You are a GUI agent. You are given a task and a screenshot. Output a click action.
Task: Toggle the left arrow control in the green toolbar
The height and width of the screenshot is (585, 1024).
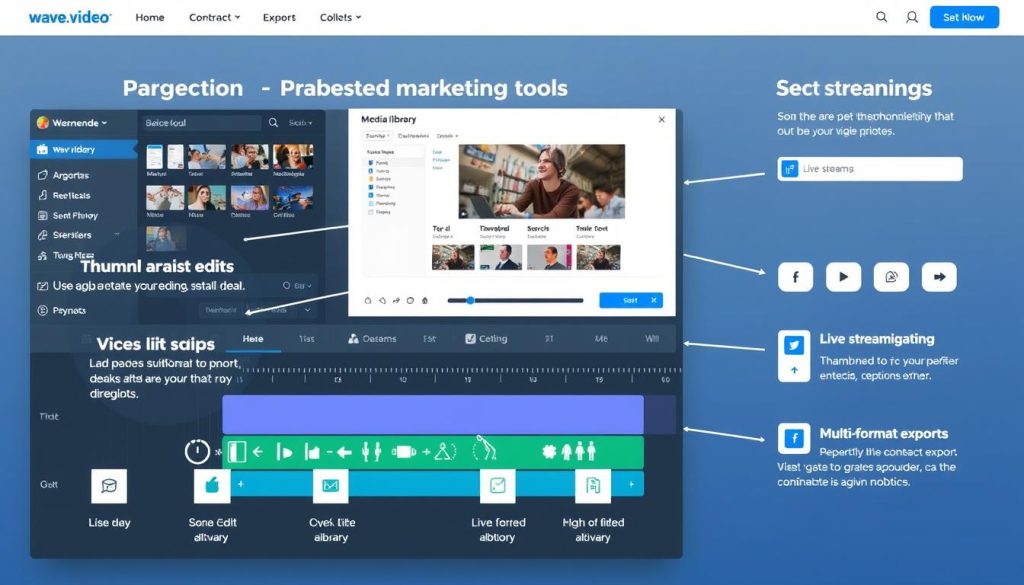[256, 450]
